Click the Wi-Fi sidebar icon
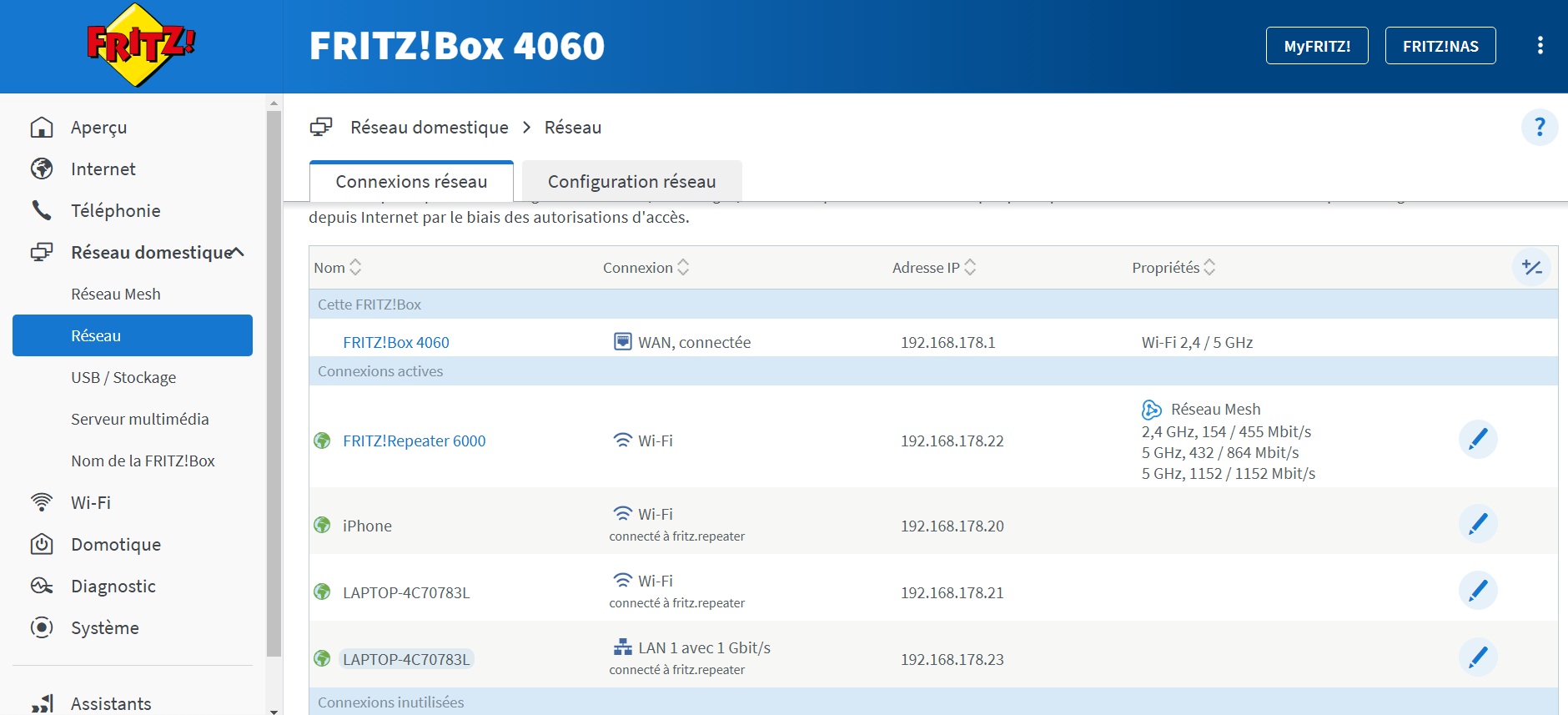The width and height of the screenshot is (1568, 715). tap(42, 502)
